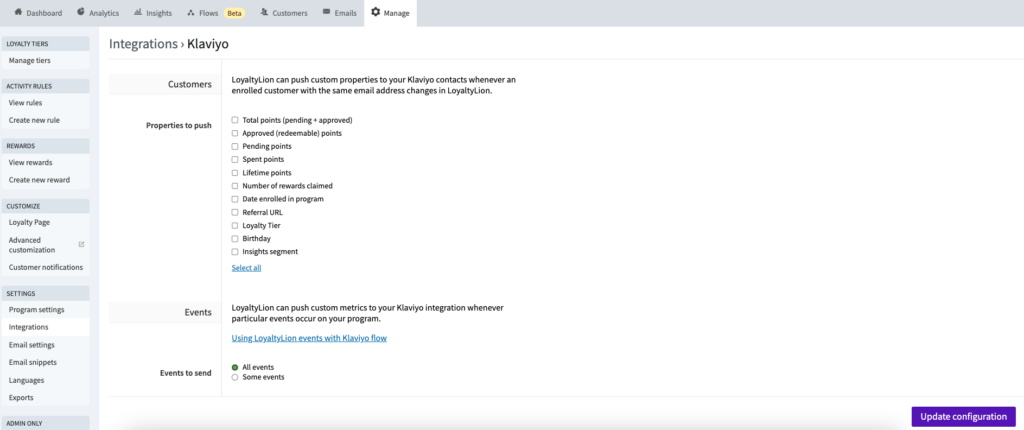Open View rewards in sidebar
Viewport: 1024px width, 430px height.
point(30,162)
